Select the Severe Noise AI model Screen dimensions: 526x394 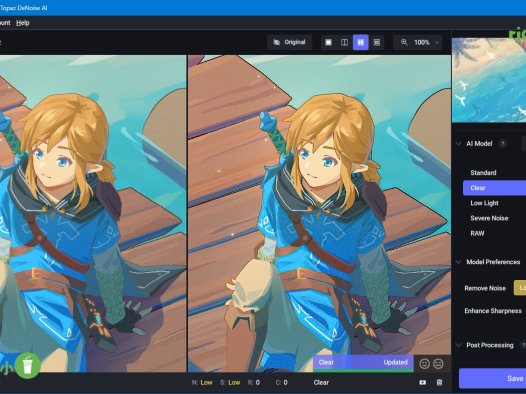pos(489,218)
